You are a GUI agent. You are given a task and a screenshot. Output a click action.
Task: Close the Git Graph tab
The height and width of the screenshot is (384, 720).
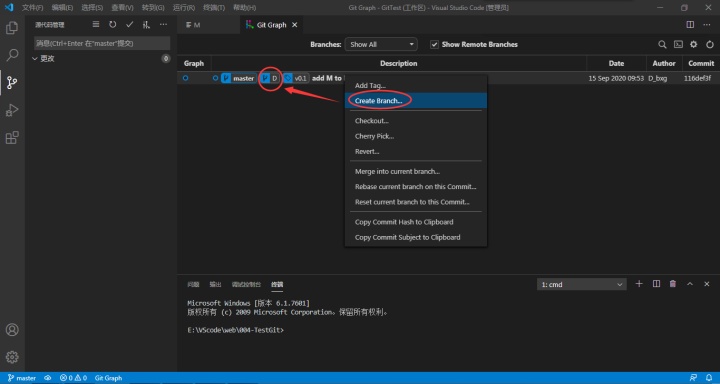tap(295, 25)
